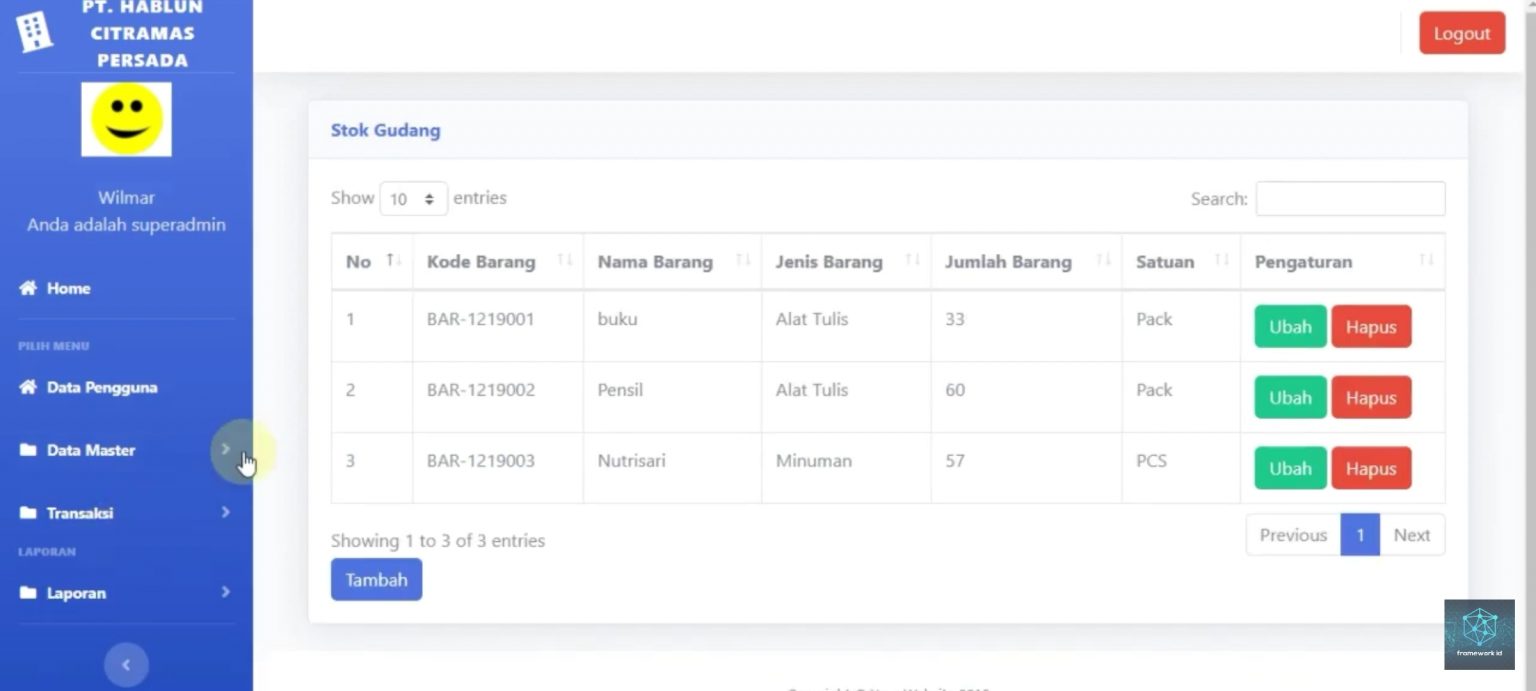Image resolution: width=1536 pixels, height=691 pixels.
Task: Click the Transaksi folder icon
Action: [x=28, y=513]
